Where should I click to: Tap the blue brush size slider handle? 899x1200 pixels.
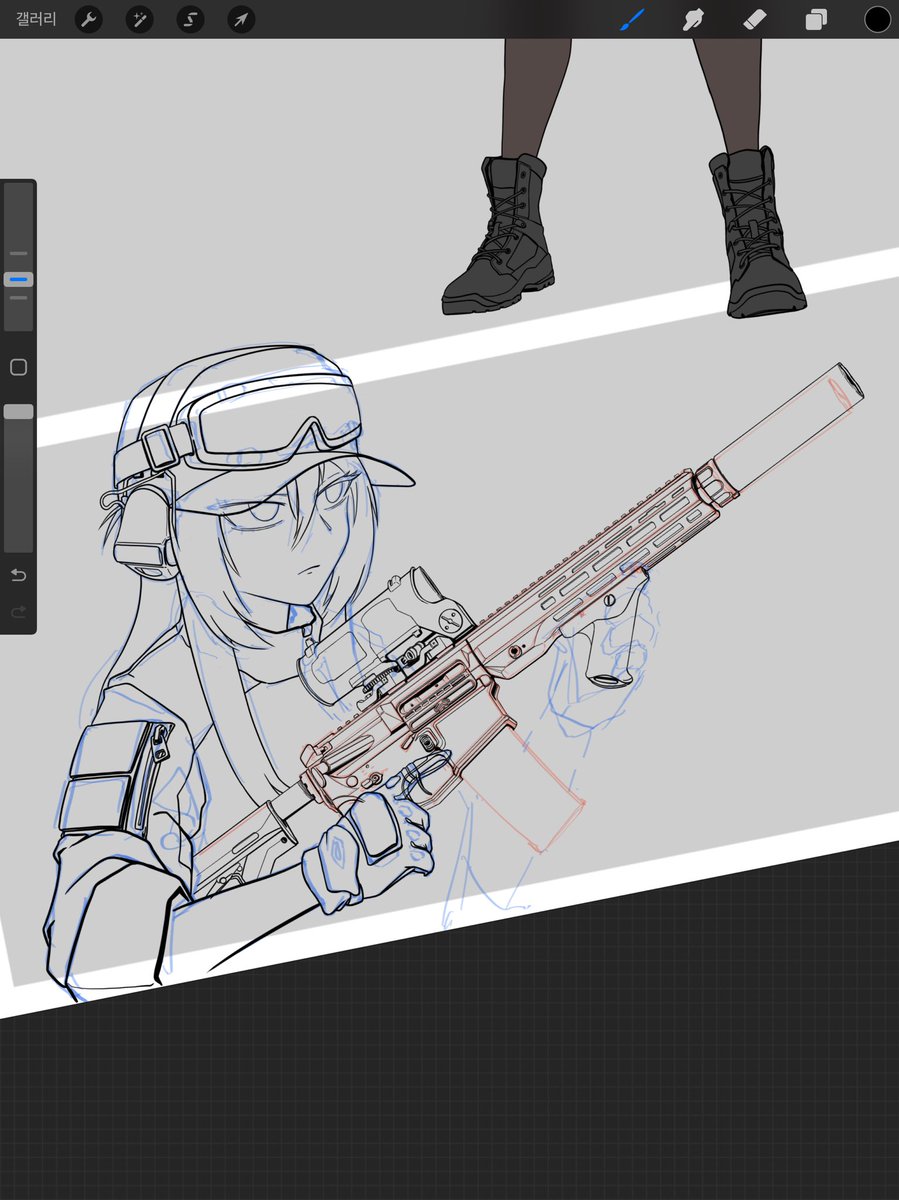coord(17,277)
